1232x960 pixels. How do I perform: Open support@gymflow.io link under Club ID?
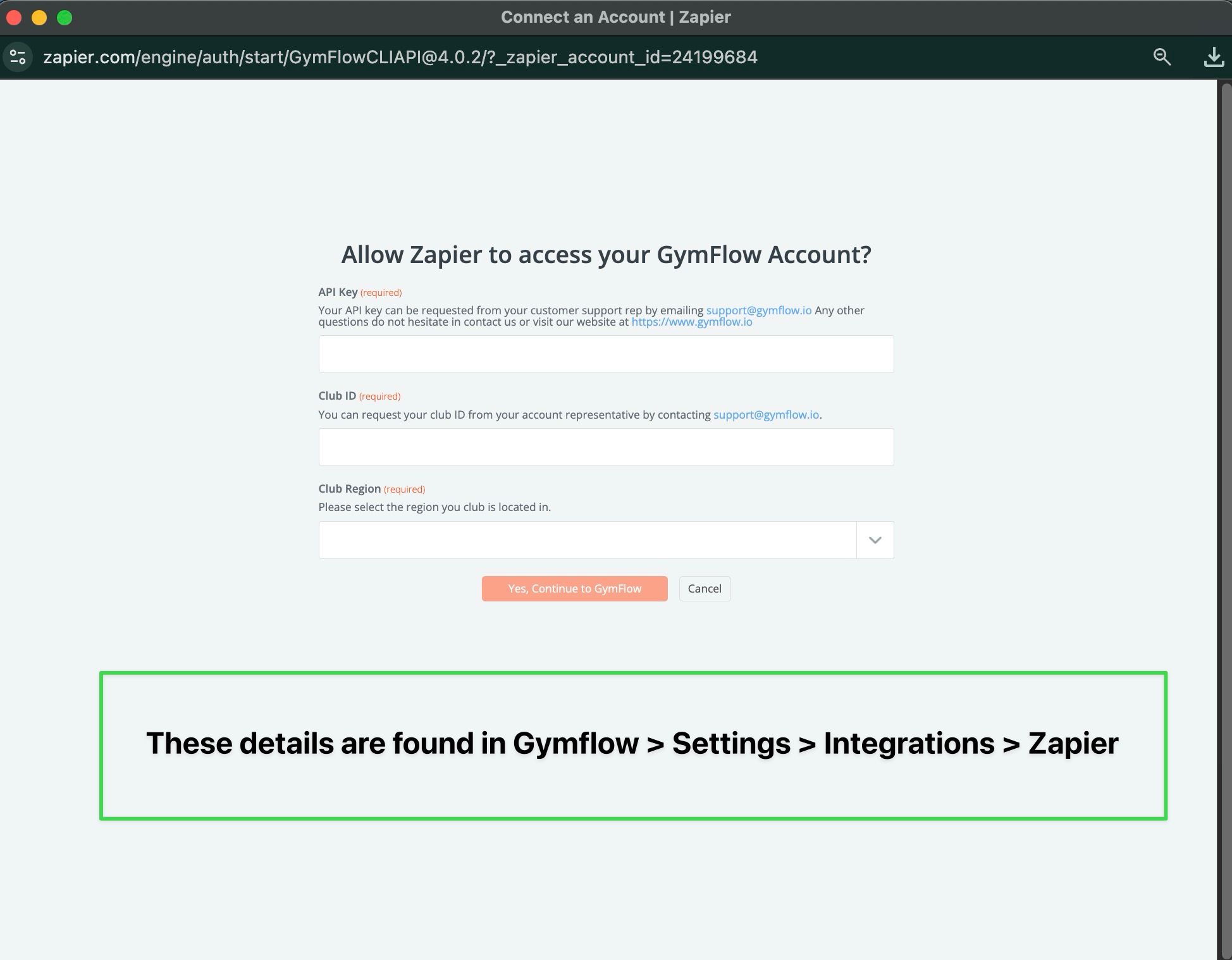(767, 415)
